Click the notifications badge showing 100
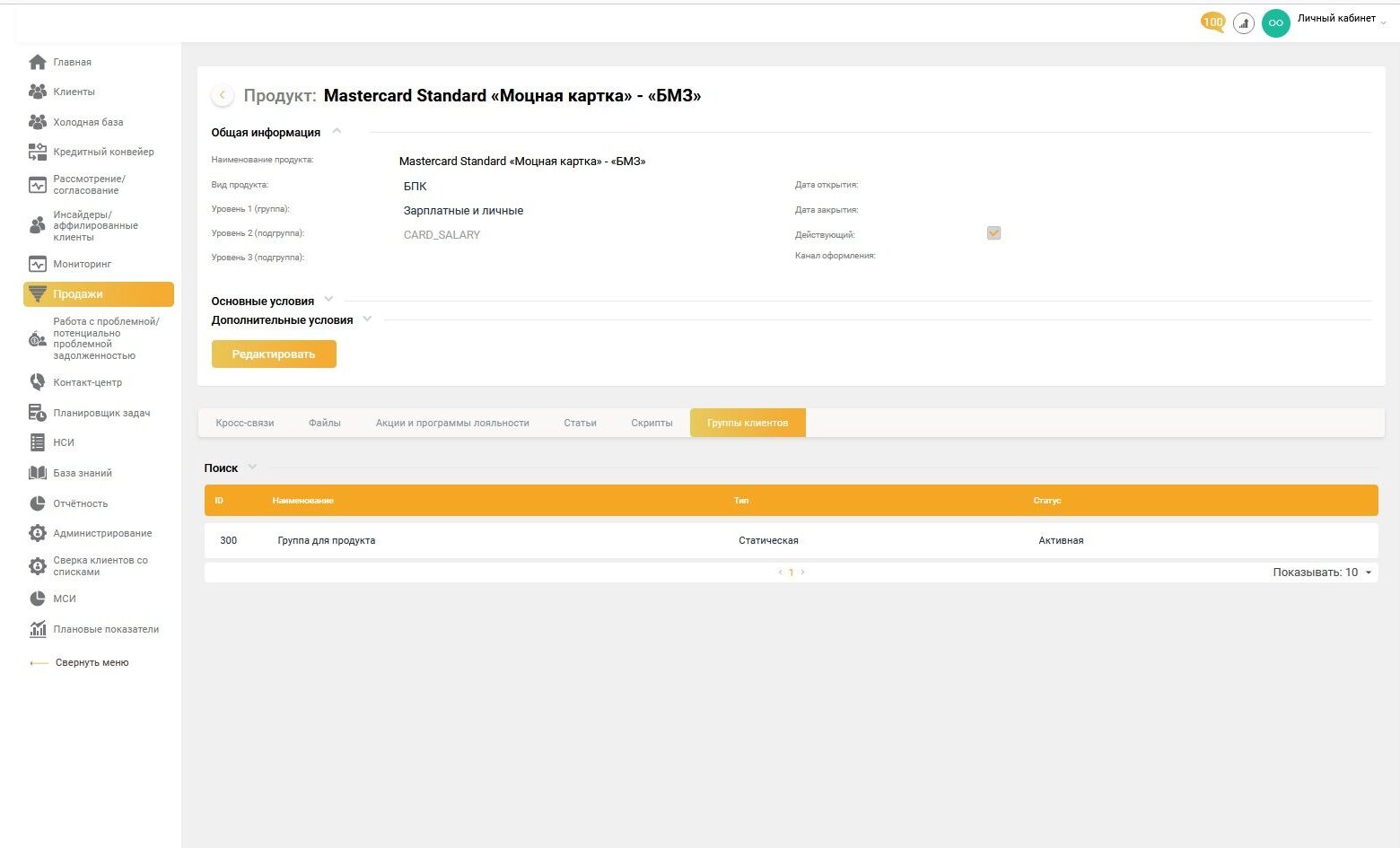The width and height of the screenshot is (1400, 848). (1213, 22)
